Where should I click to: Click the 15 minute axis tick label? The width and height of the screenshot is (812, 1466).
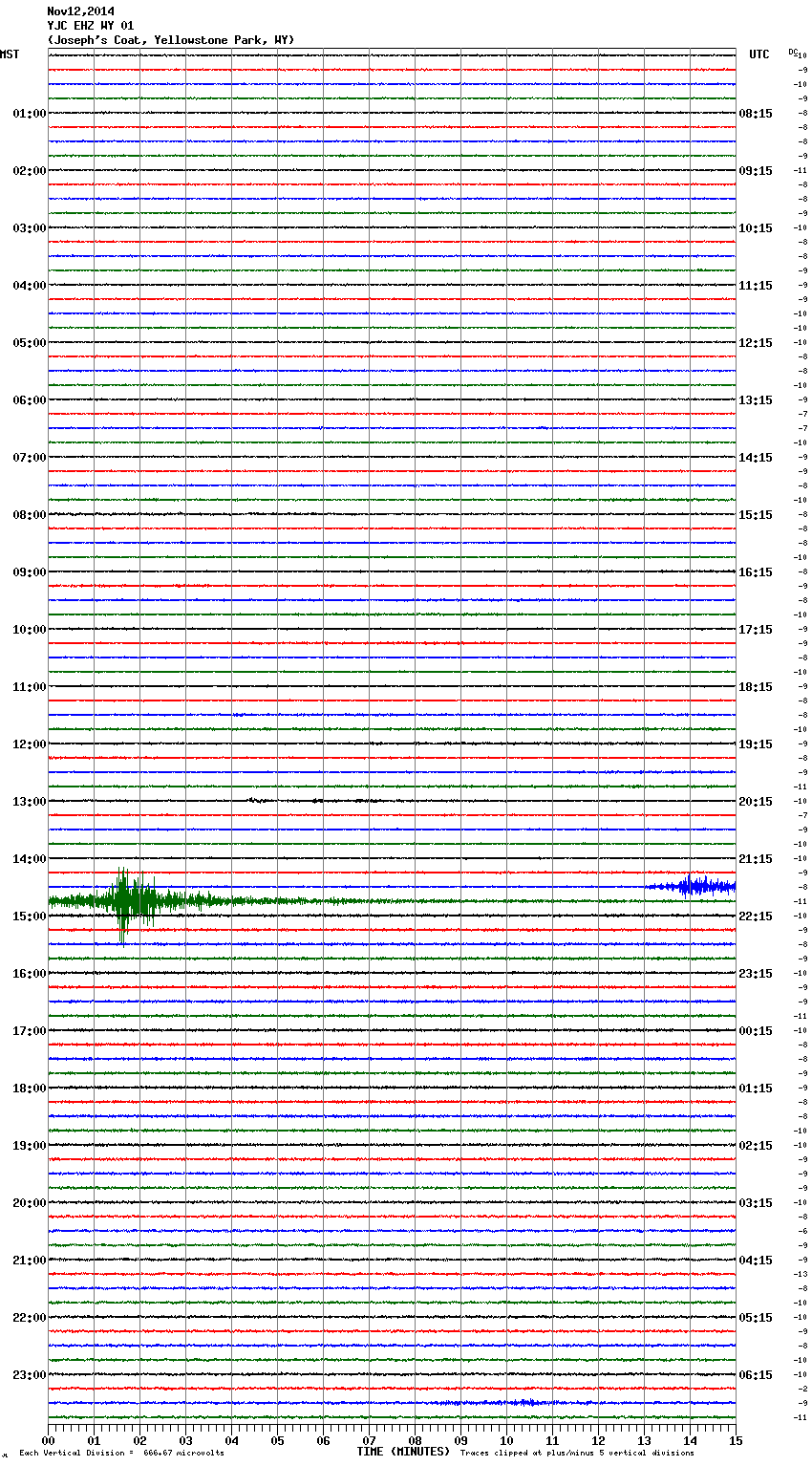pos(736,1440)
